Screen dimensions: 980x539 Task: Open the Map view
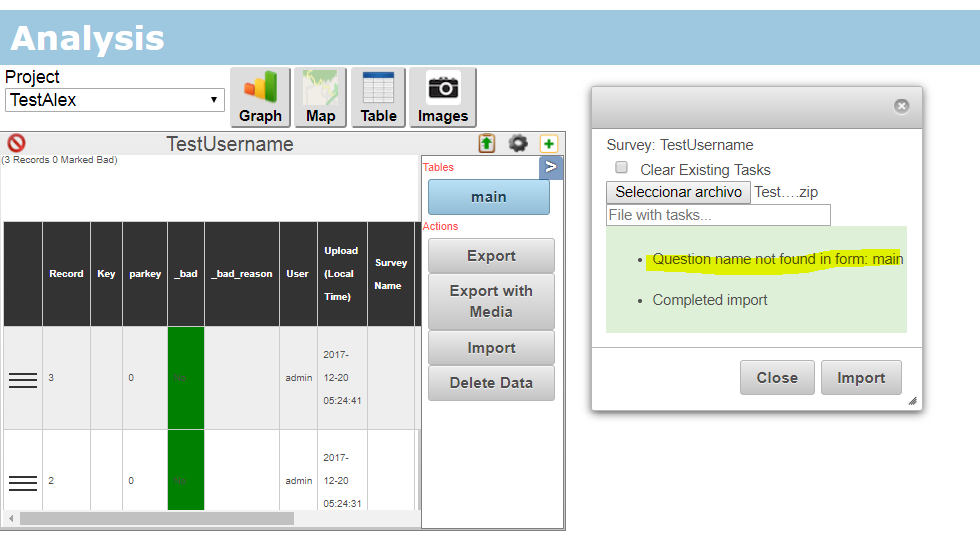tap(320, 98)
